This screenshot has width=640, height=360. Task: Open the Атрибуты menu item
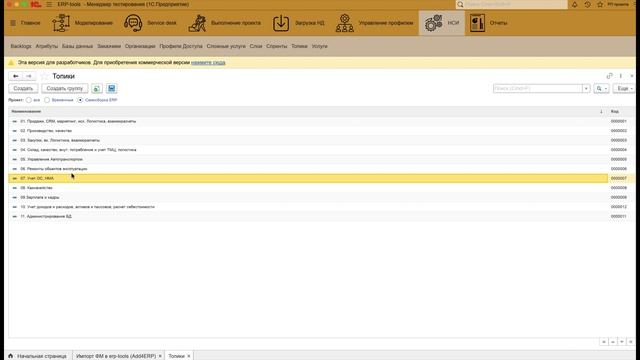pos(47,46)
